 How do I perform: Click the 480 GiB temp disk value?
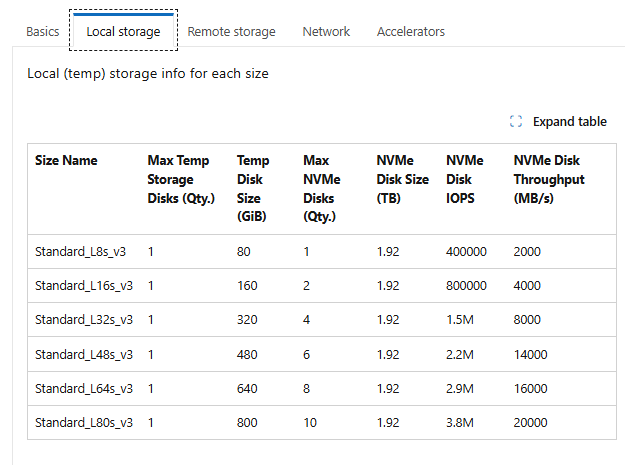coord(247,355)
